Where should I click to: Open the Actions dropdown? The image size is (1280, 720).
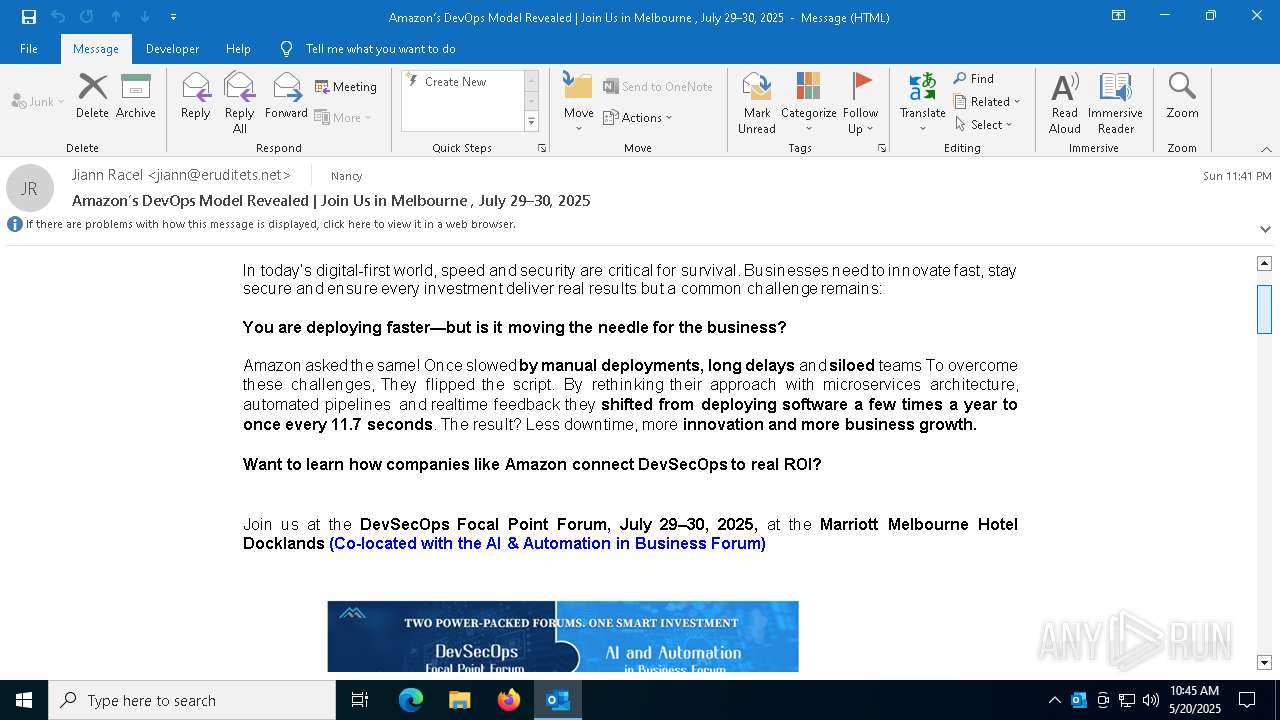[x=637, y=117]
